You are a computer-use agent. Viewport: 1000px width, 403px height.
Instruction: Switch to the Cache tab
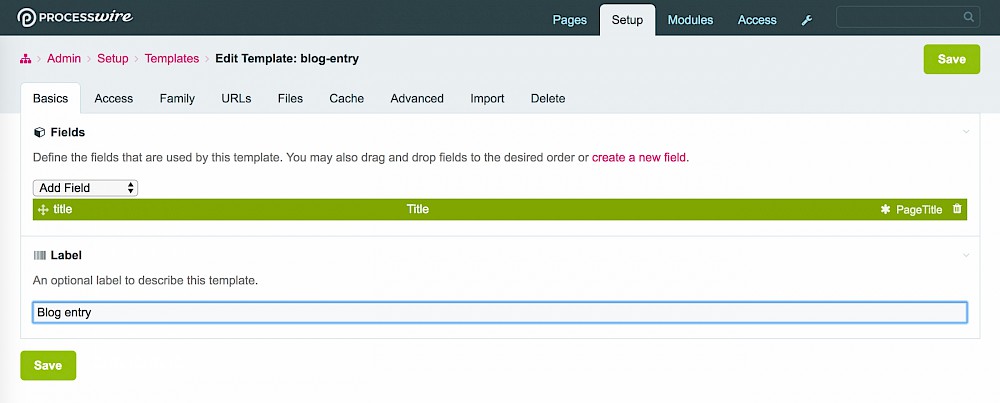347,98
